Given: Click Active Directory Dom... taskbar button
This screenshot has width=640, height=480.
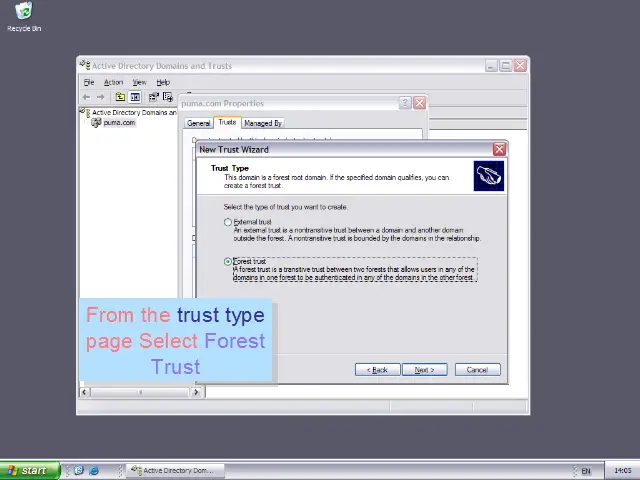Looking at the screenshot, I should (x=175, y=471).
